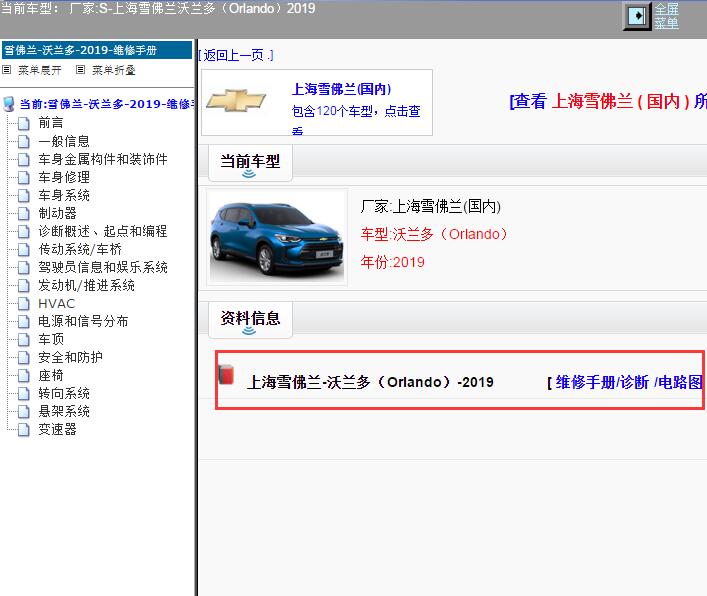Open the 一般信息 section
Screen dimensions: 707x596
(x=64, y=141)
